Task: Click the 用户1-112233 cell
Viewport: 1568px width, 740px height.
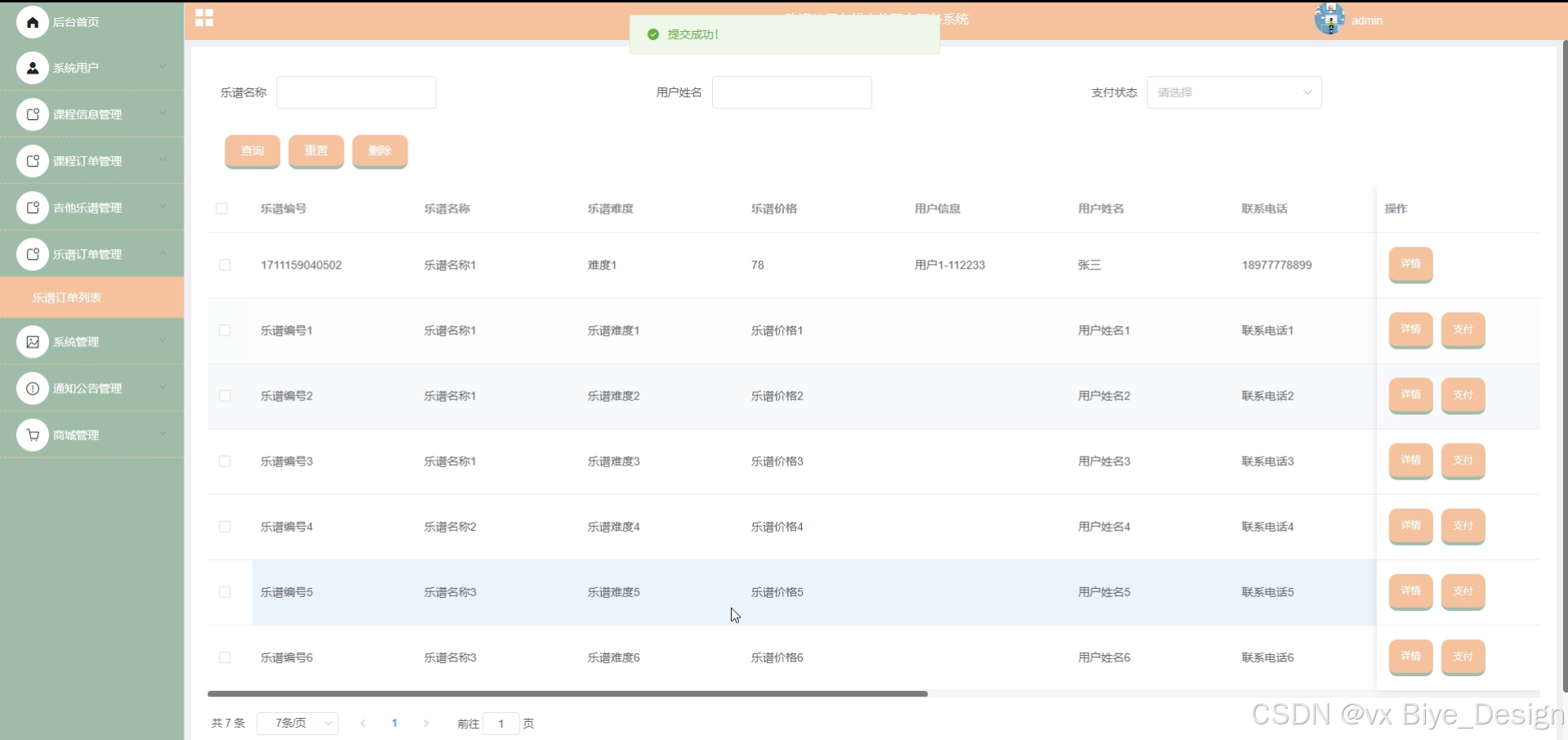Action: pos(950,265)
